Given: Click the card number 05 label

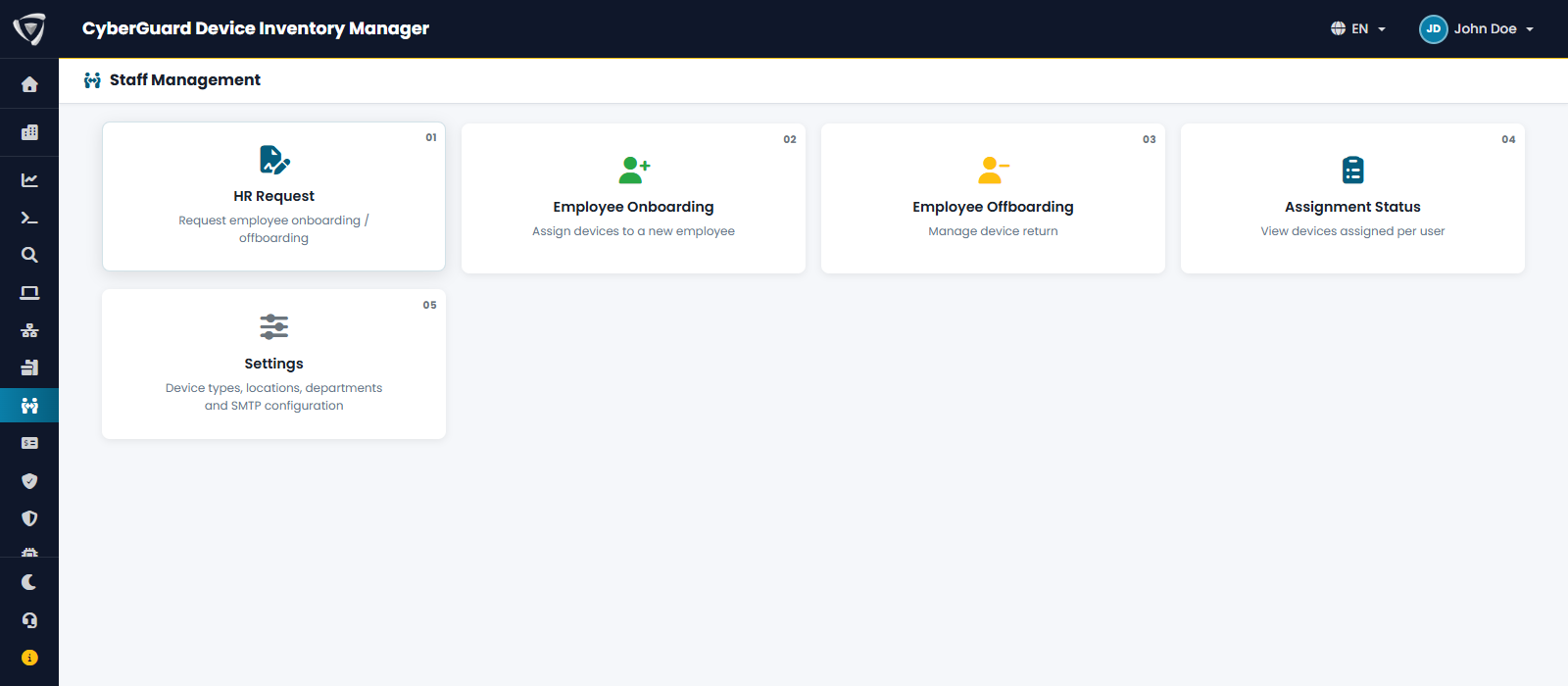Looking at the screenshot, I should tap(430, 305).
